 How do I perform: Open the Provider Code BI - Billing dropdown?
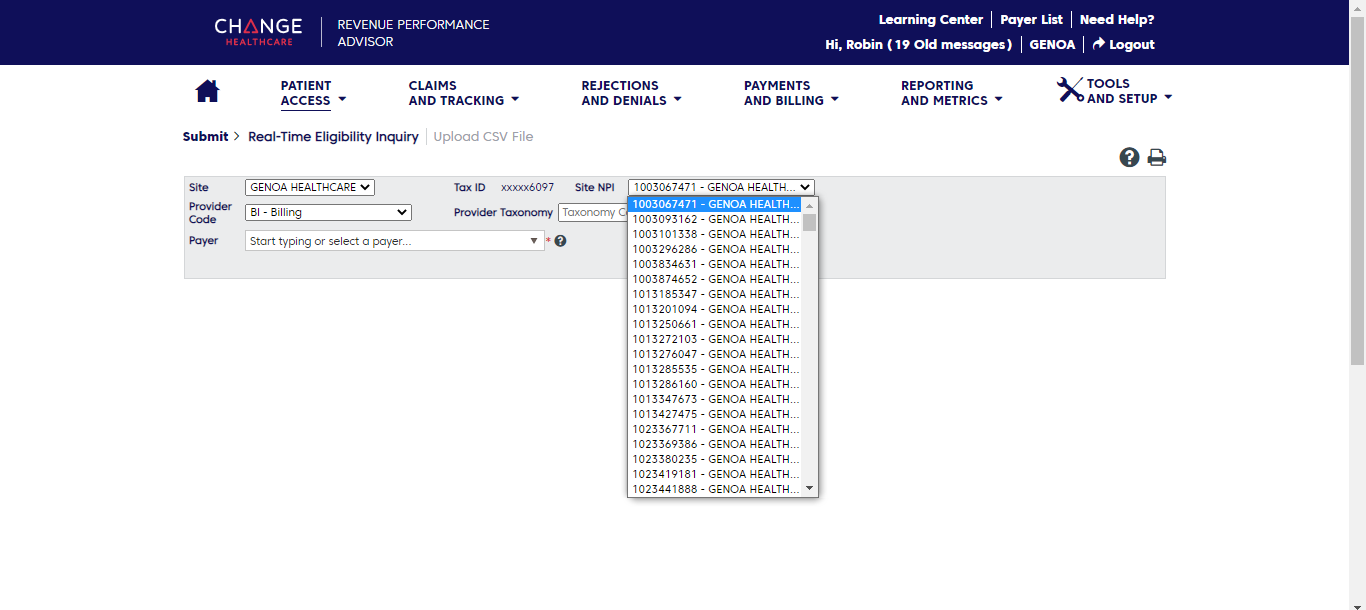coord(328,212)
